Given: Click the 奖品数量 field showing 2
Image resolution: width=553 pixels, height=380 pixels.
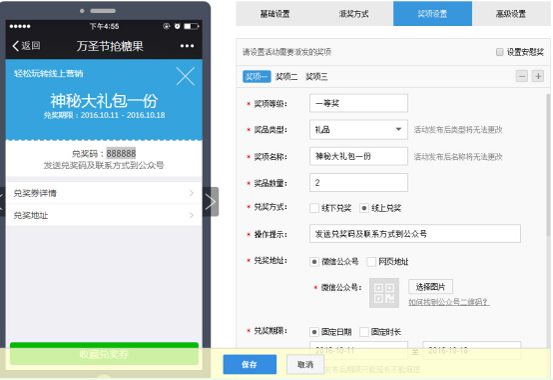Looking at the screenshot, I should click(358, 182).
